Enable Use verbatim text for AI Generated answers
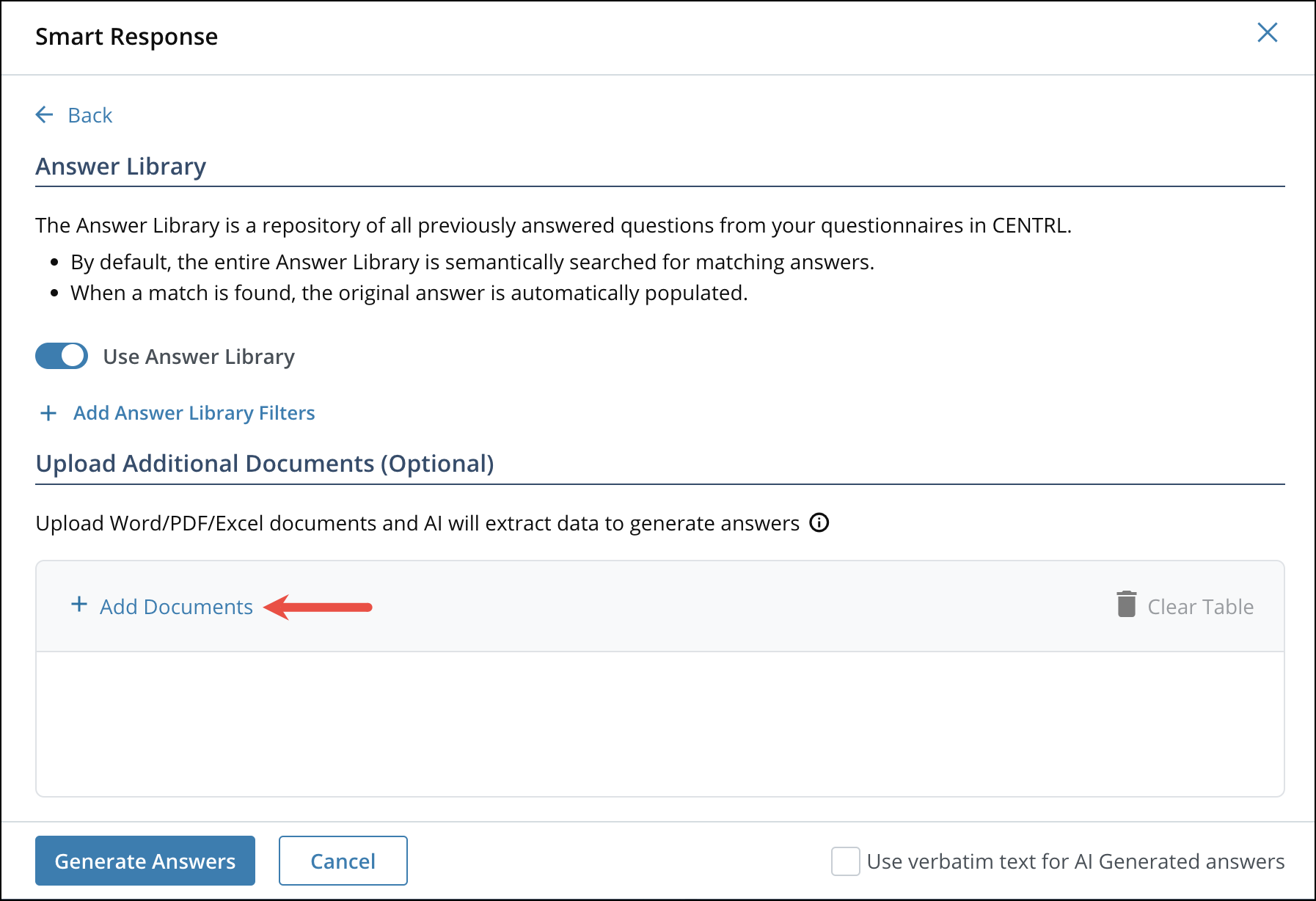 [x=845, y=862]
